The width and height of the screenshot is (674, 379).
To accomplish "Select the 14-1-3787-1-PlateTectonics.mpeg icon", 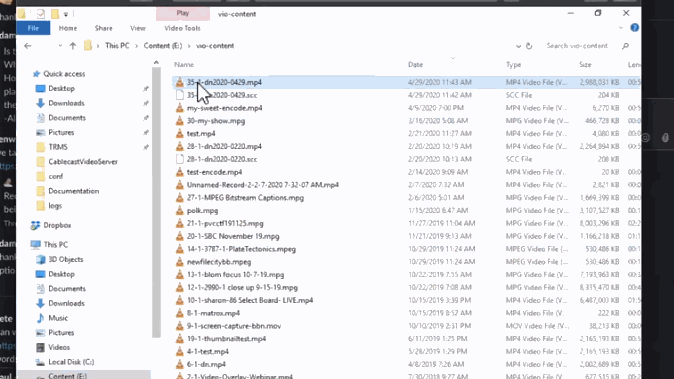I will [x=180, y=249].
